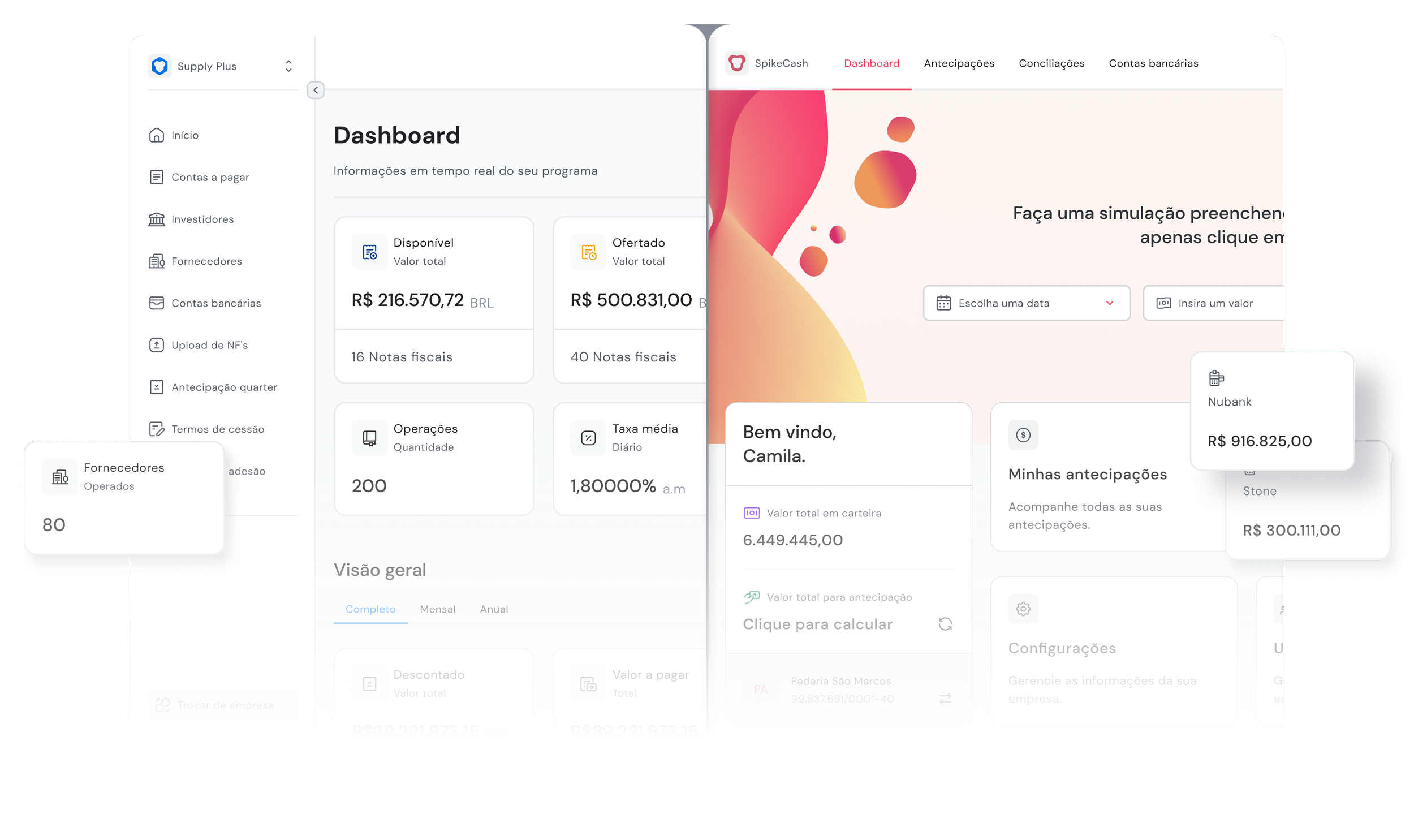Open the Antecipações menu item
Viewport: 1414px width, 840px height.
tap(959, 63)
